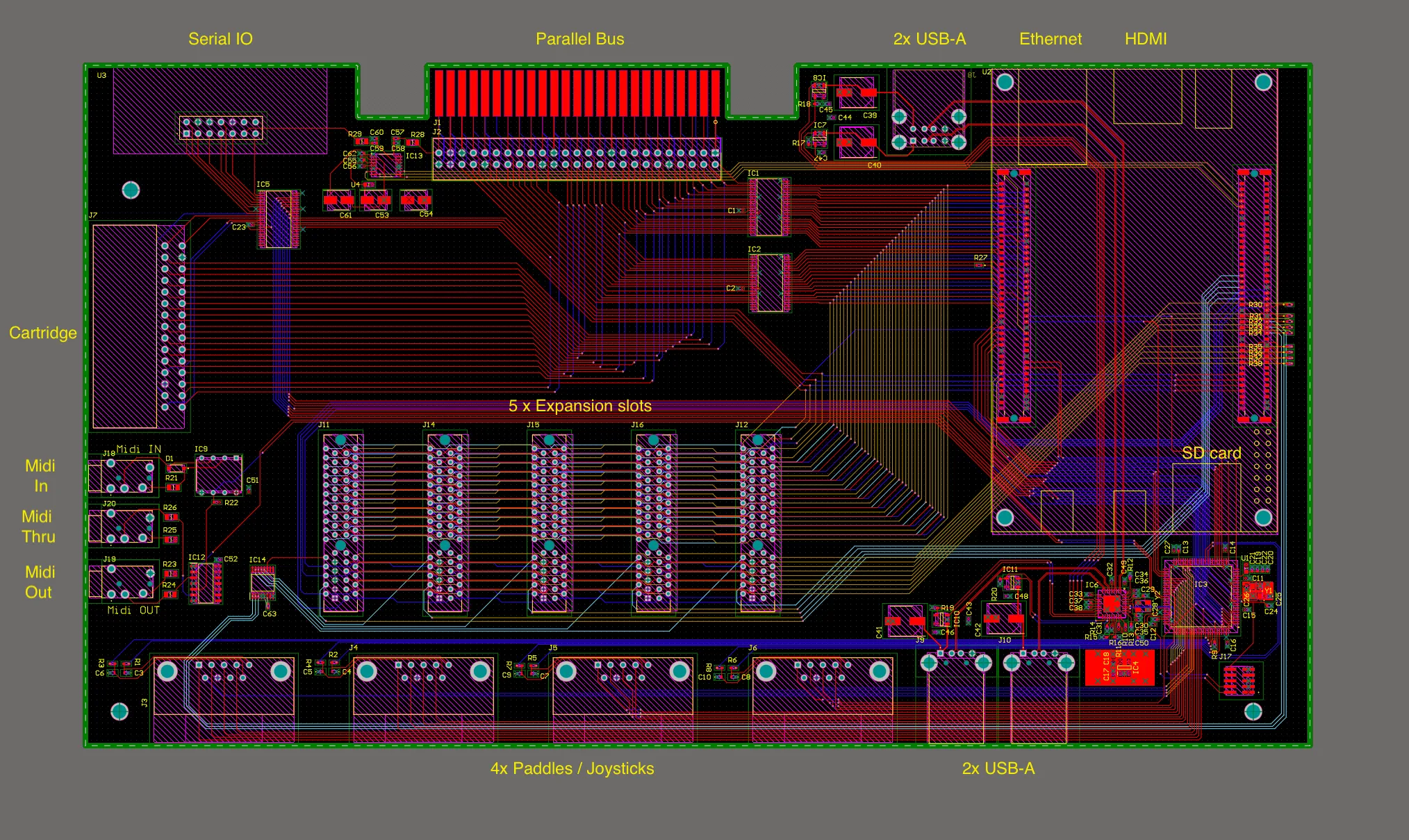
Task: Click the J6 joystick connector designator
Action: pos(752,648)
